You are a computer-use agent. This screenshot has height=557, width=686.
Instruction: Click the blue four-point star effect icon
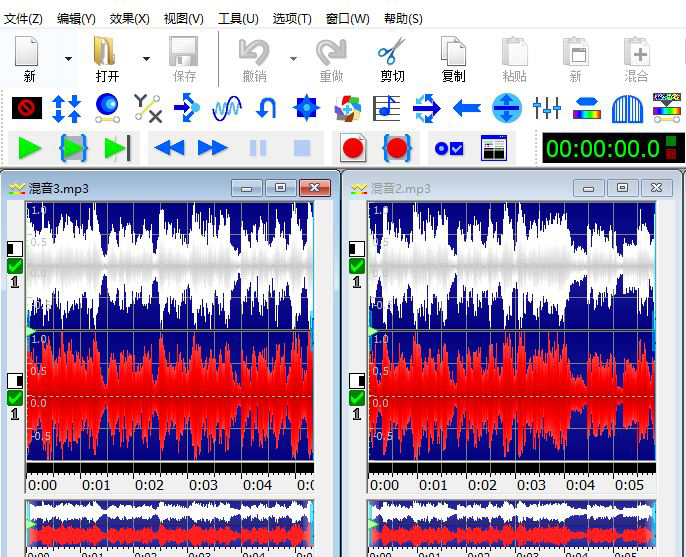(306, 108)
